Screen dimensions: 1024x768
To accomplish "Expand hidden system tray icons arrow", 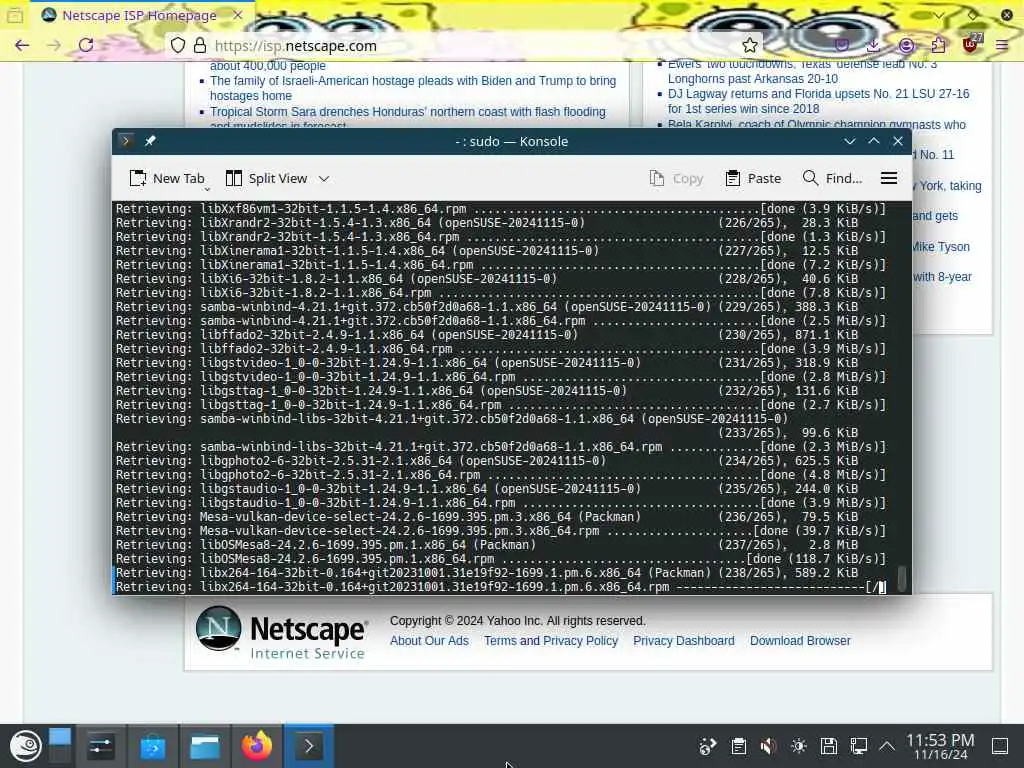I will [x=887, y=746].
